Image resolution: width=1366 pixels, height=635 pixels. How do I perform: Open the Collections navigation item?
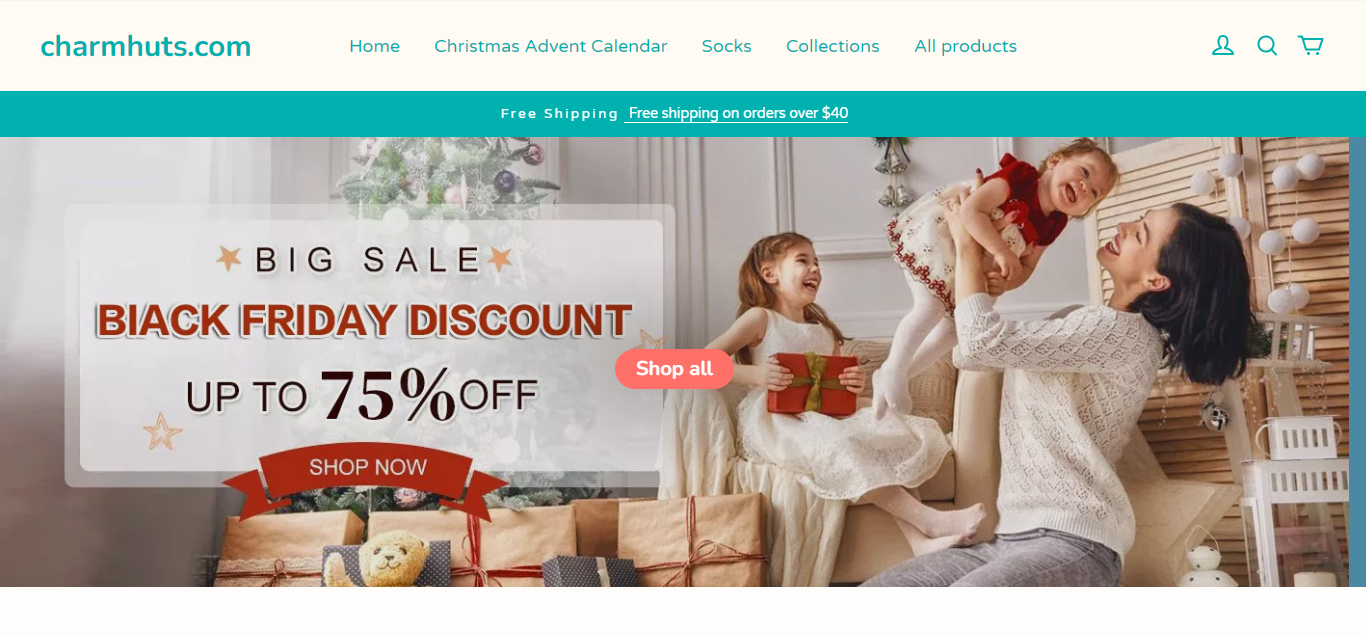point(832,46)
